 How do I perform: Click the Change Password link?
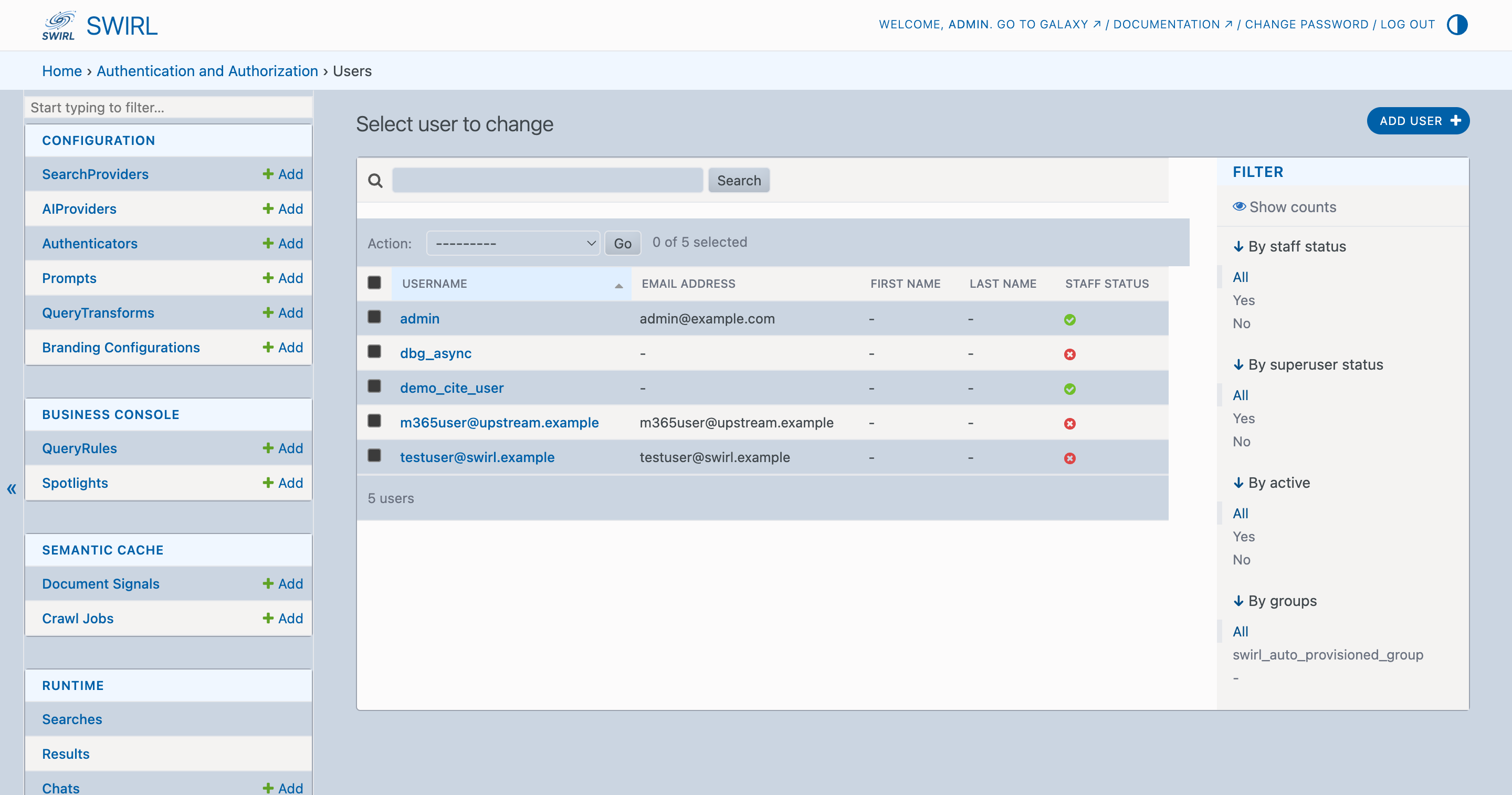pos(1307,24)
